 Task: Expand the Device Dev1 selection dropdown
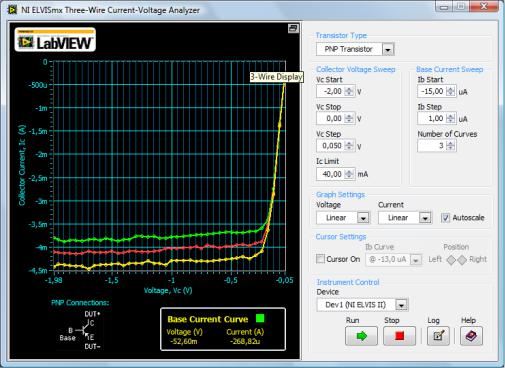[x=401, y=305]
